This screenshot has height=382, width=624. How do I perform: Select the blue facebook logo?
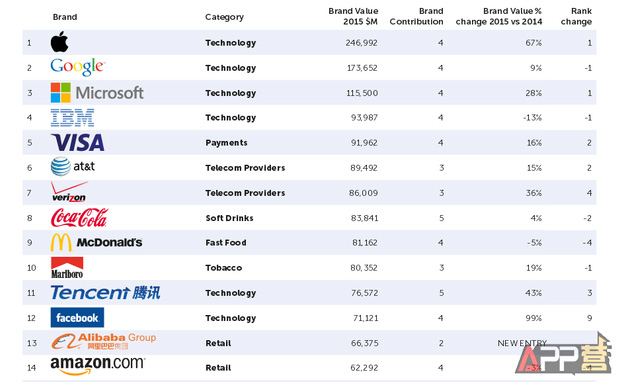pyautogui.click(x=77, y=318)
